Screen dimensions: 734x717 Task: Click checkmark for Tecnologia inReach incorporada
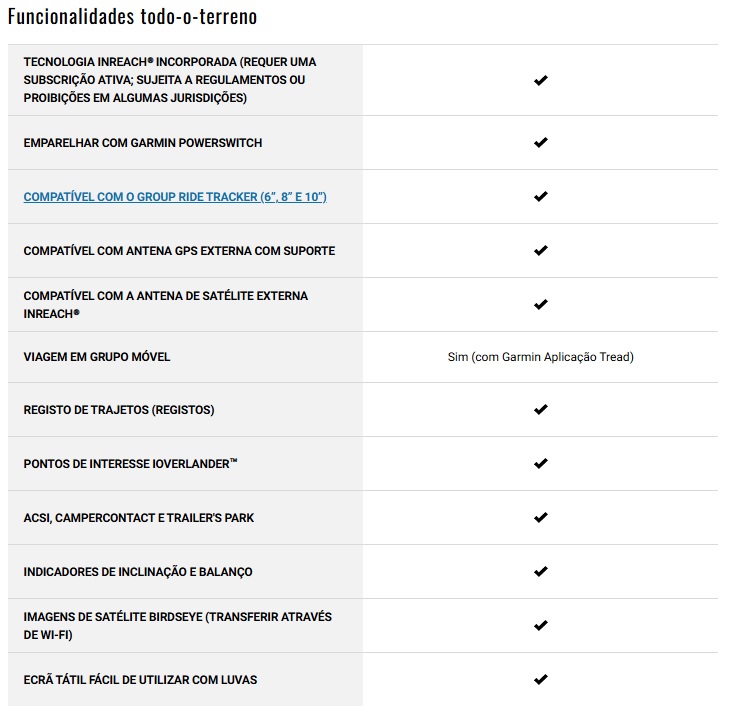coord(541,80)
